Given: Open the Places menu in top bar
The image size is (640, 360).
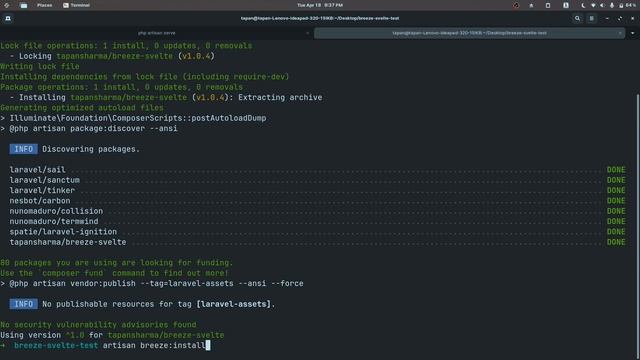Looking at the screenshot, I should [x=44, y=5].
